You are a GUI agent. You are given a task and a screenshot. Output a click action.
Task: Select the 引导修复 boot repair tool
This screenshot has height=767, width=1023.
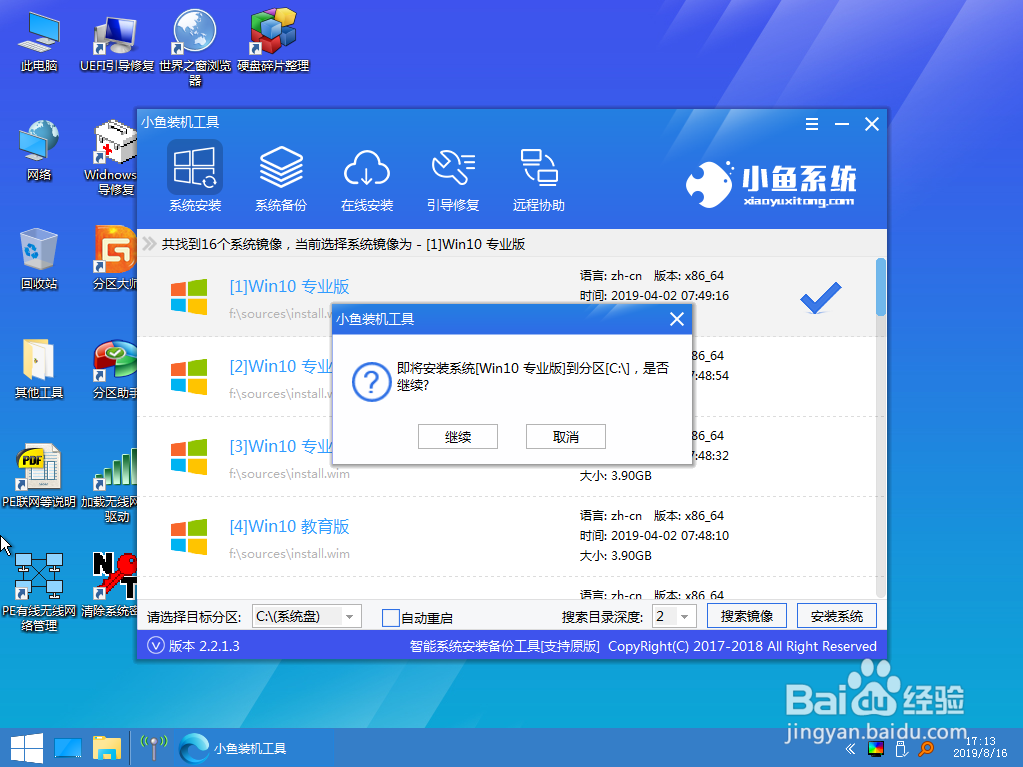coord(453,178)
